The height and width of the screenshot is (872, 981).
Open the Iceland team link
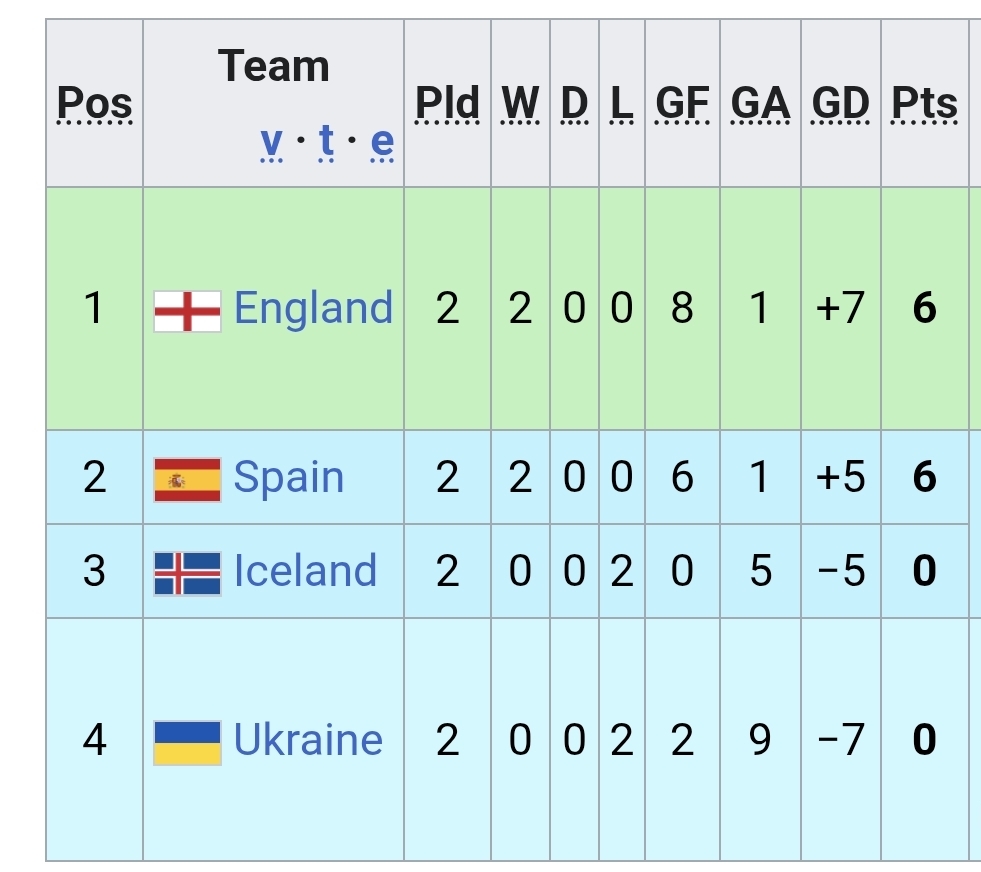pos(305,571)
